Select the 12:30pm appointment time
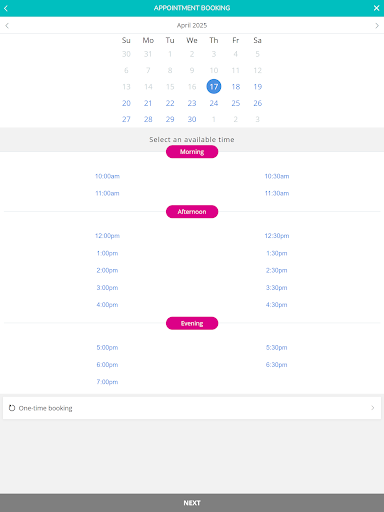The height and width of the screenshot is (512, 384). [x=277, y=236]
